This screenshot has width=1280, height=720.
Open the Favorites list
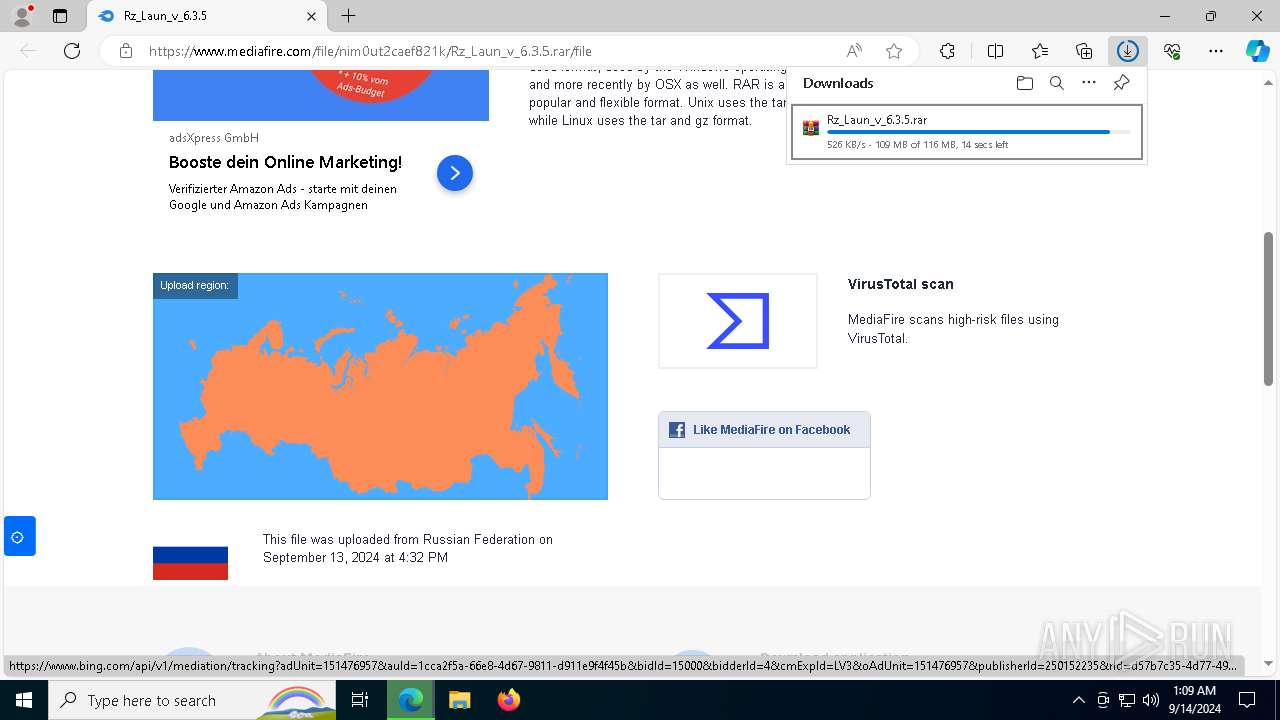[1040, 51]
